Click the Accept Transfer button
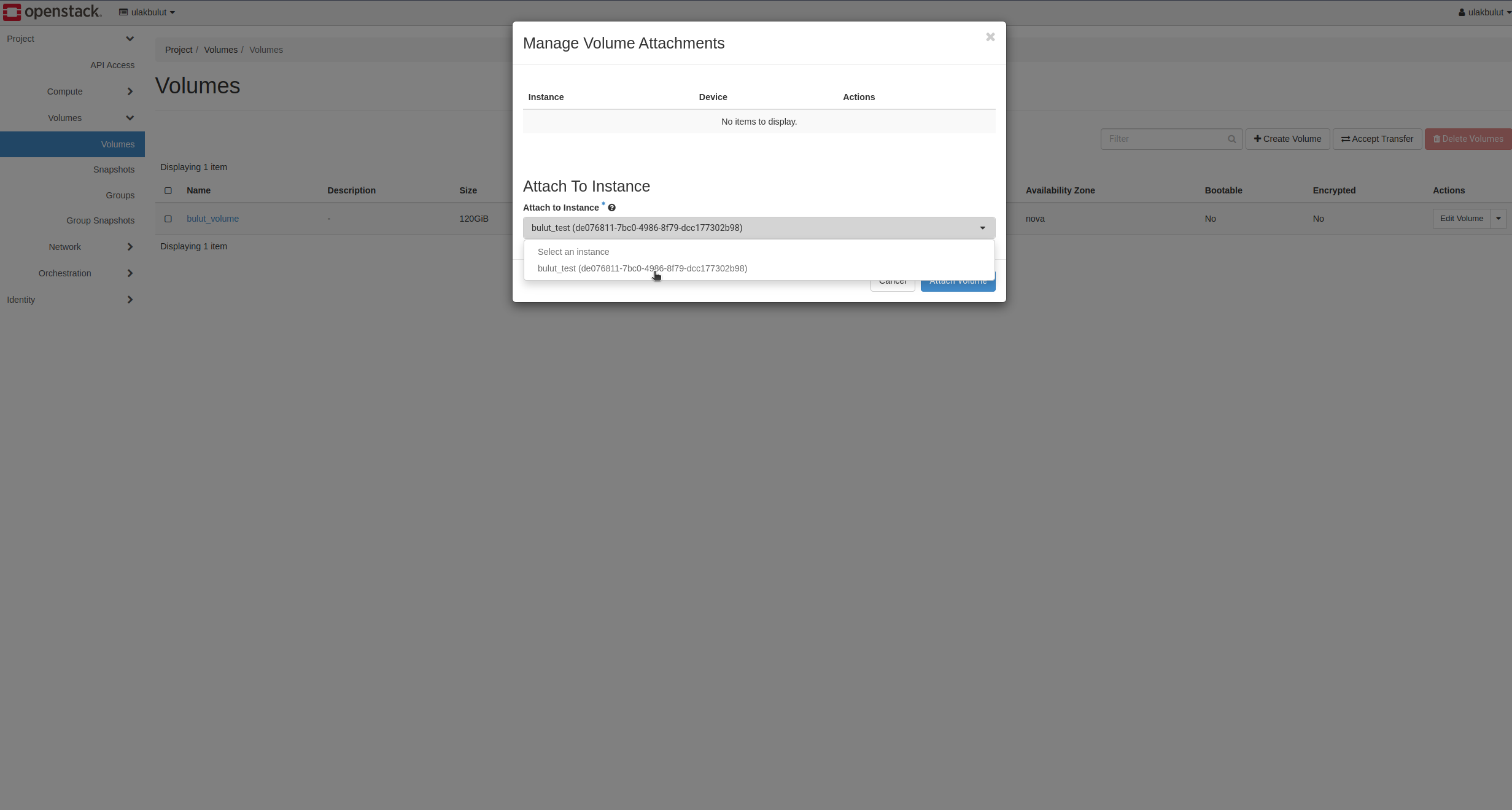The height and width of the screenshot is (810, 1512). click(x=1377, y=139)
